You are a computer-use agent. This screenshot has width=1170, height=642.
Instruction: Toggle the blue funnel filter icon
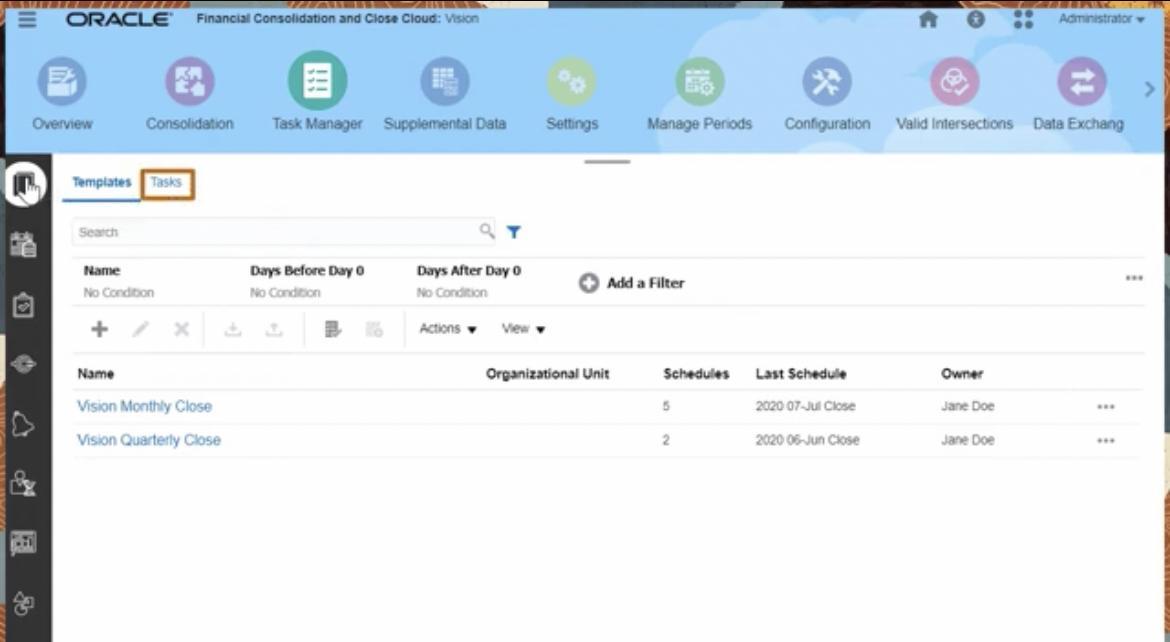(x=514, y=232)
